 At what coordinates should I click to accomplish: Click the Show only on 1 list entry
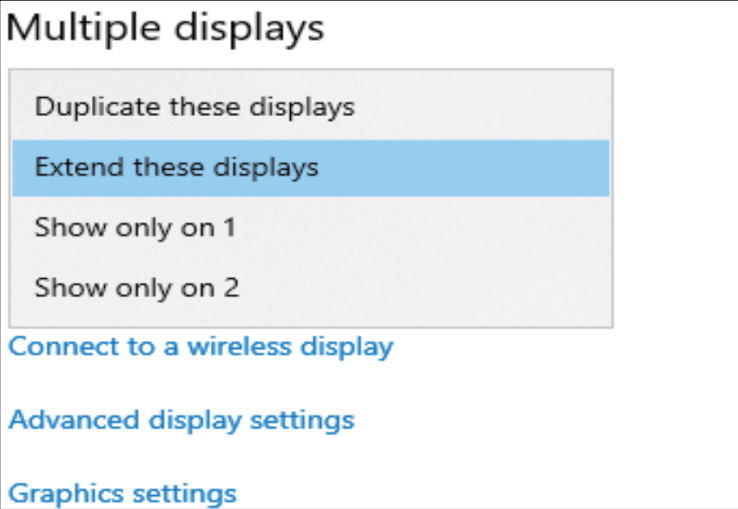[x=135, y=228]
